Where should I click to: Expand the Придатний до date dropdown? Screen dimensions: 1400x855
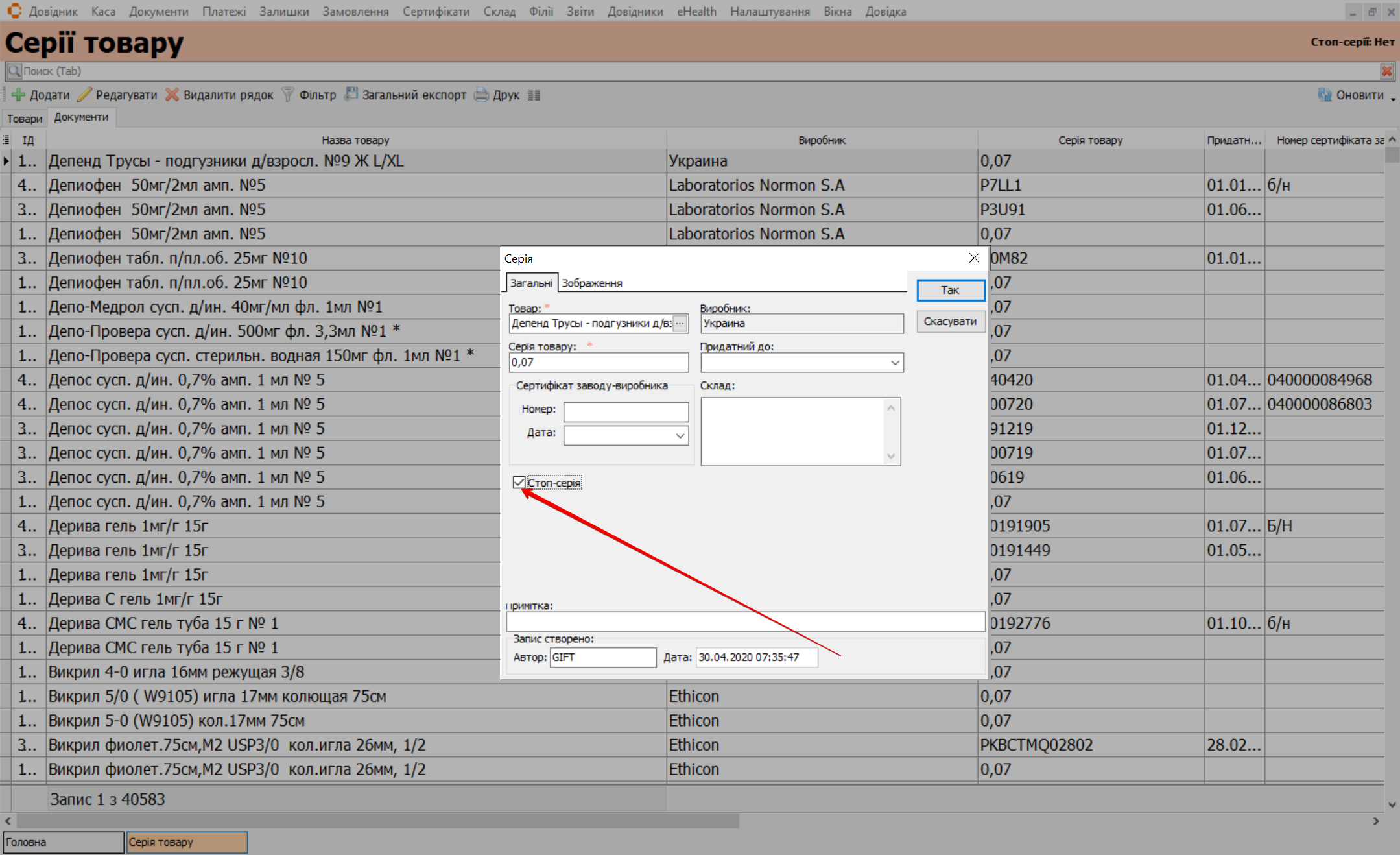tap(895, 363)
